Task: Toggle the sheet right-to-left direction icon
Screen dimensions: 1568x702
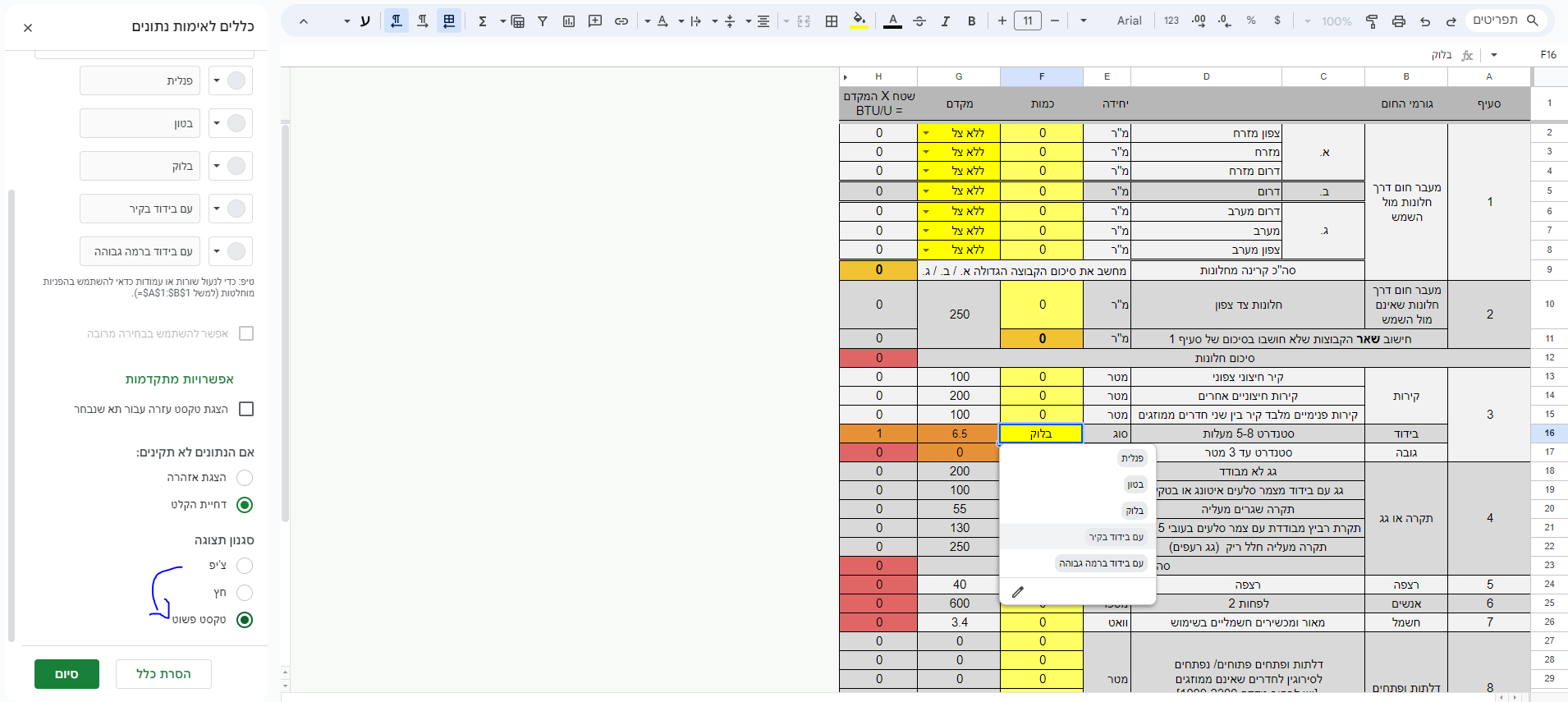Action: pyautogui.click(x=448, y=21)
